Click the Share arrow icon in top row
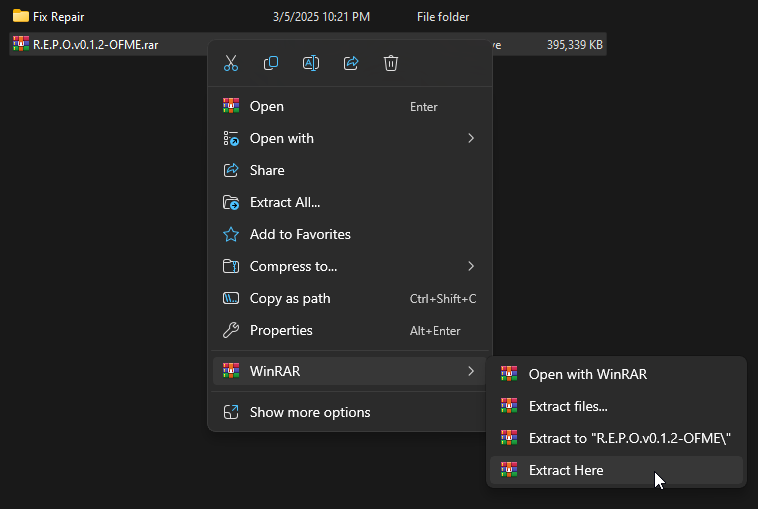This screenshot has height=509, width=758. coord(351,63)
